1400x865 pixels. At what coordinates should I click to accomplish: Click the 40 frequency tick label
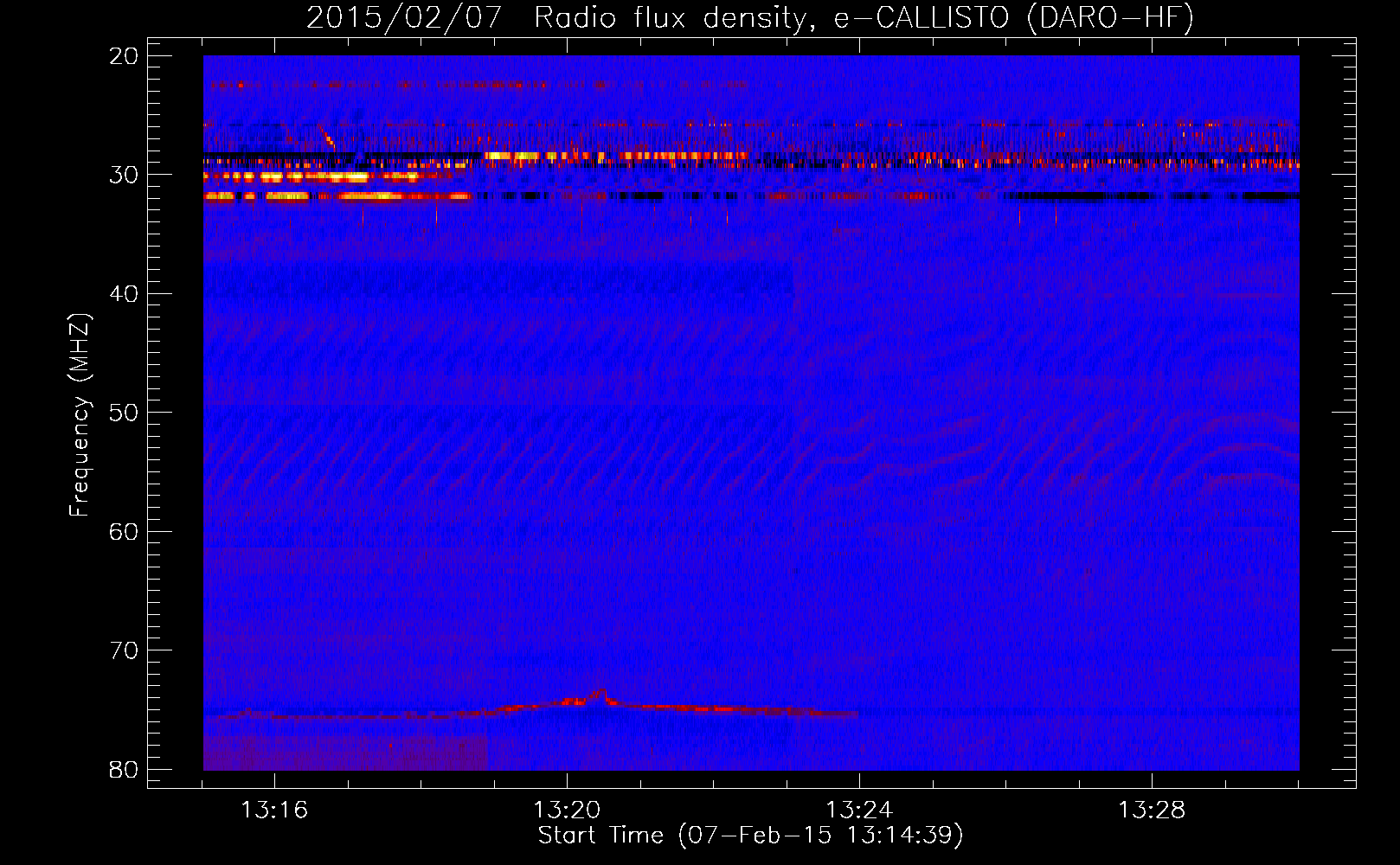tap(124, 294)
